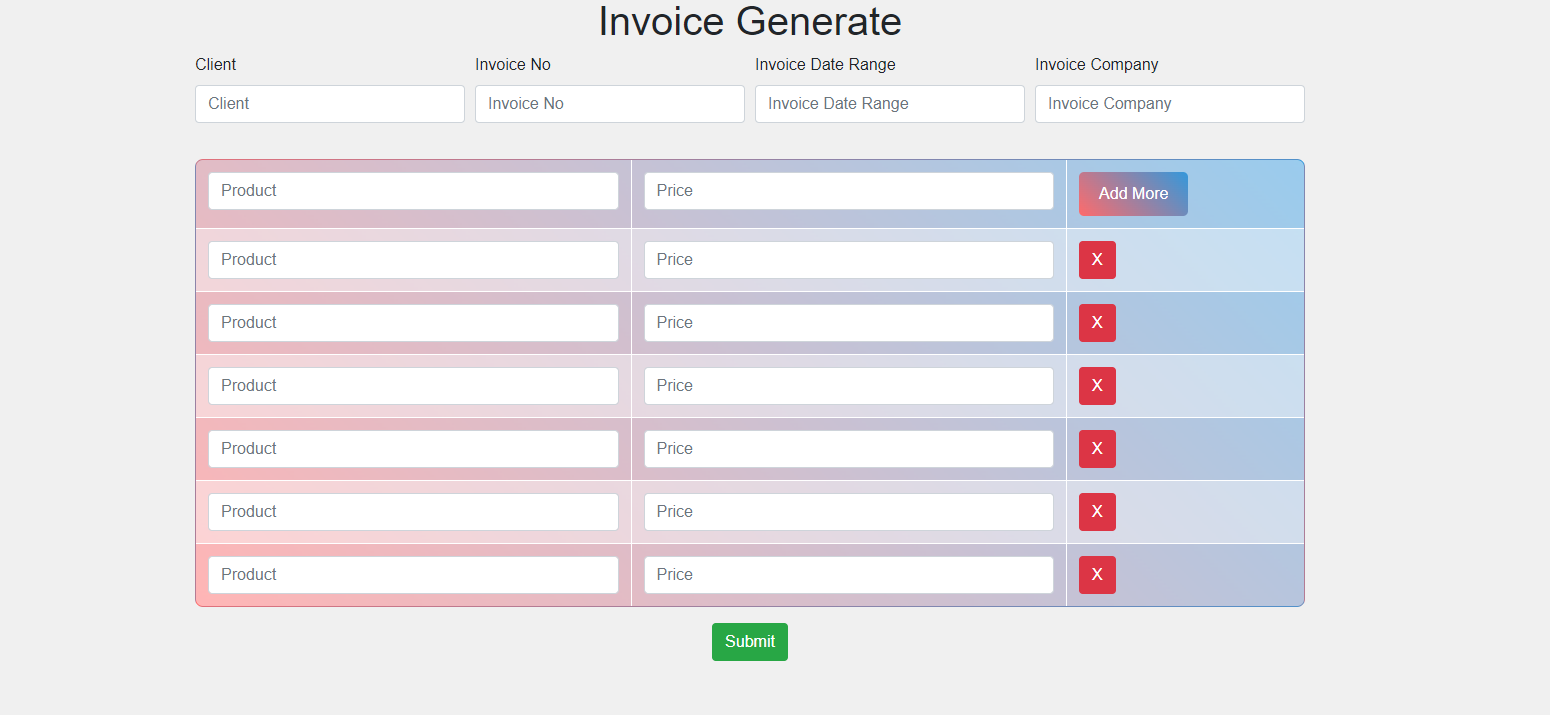The height and width of the screenshot is (715, 1550).
Task: Click into the Invoice Company field
Action: coord(1170,104)
